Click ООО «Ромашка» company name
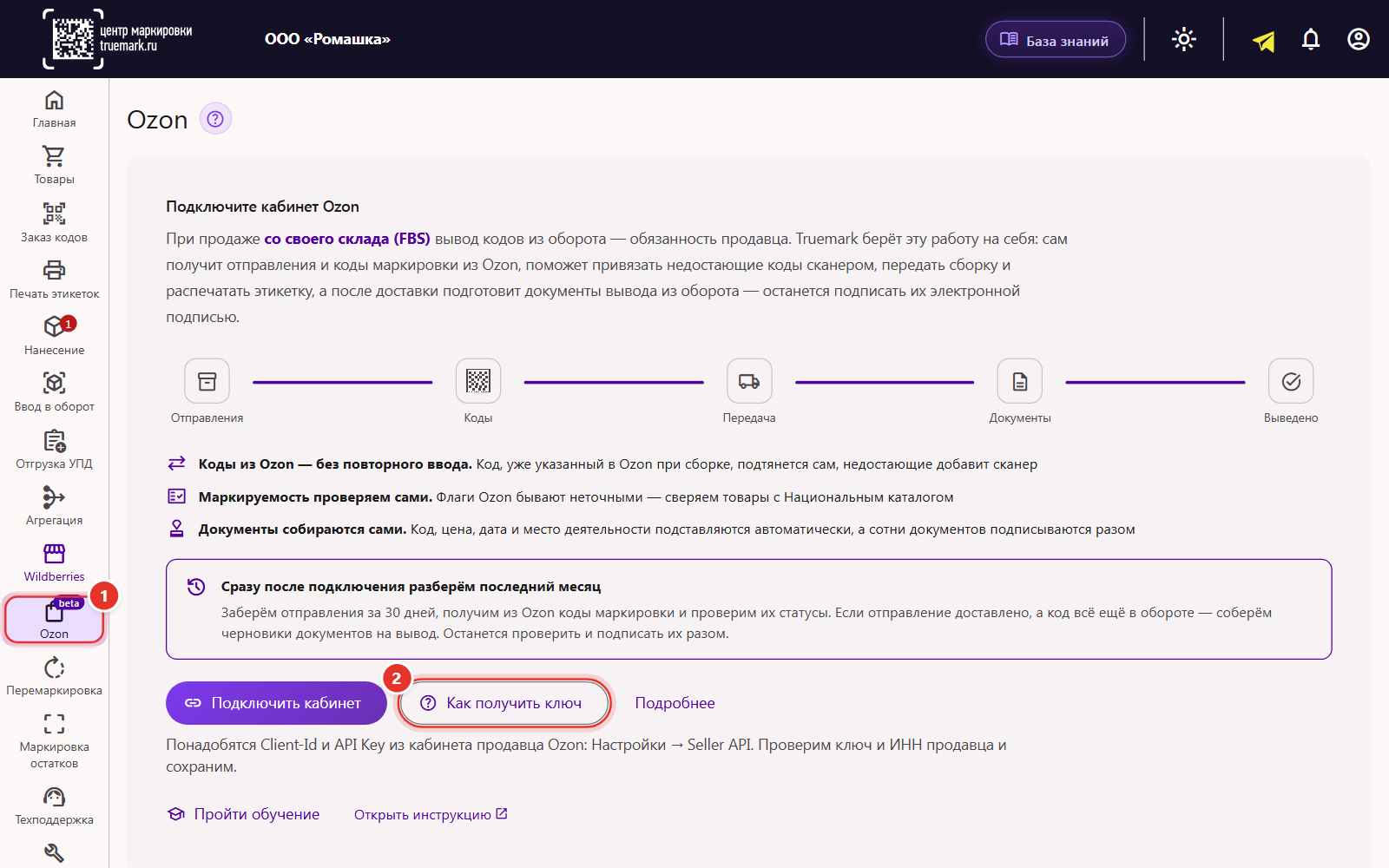1389x868 pixels. click(327, 39)
